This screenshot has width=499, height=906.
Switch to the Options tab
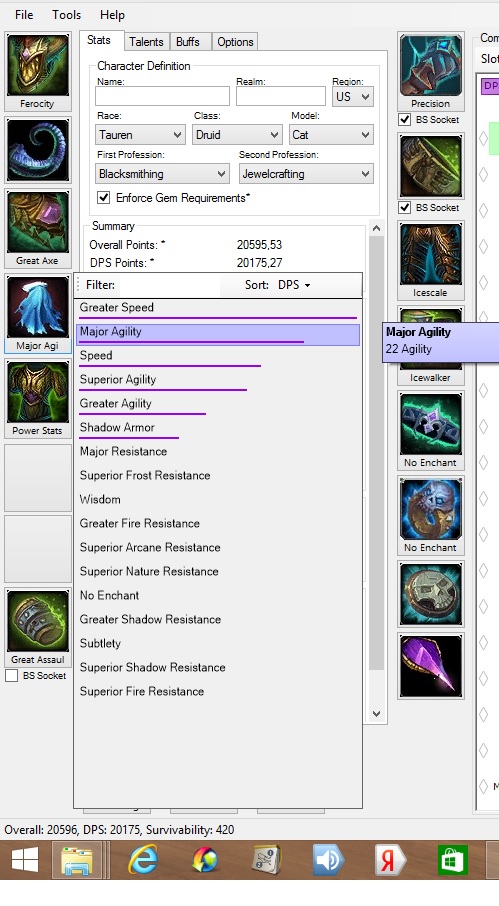(x=235, y=42)
